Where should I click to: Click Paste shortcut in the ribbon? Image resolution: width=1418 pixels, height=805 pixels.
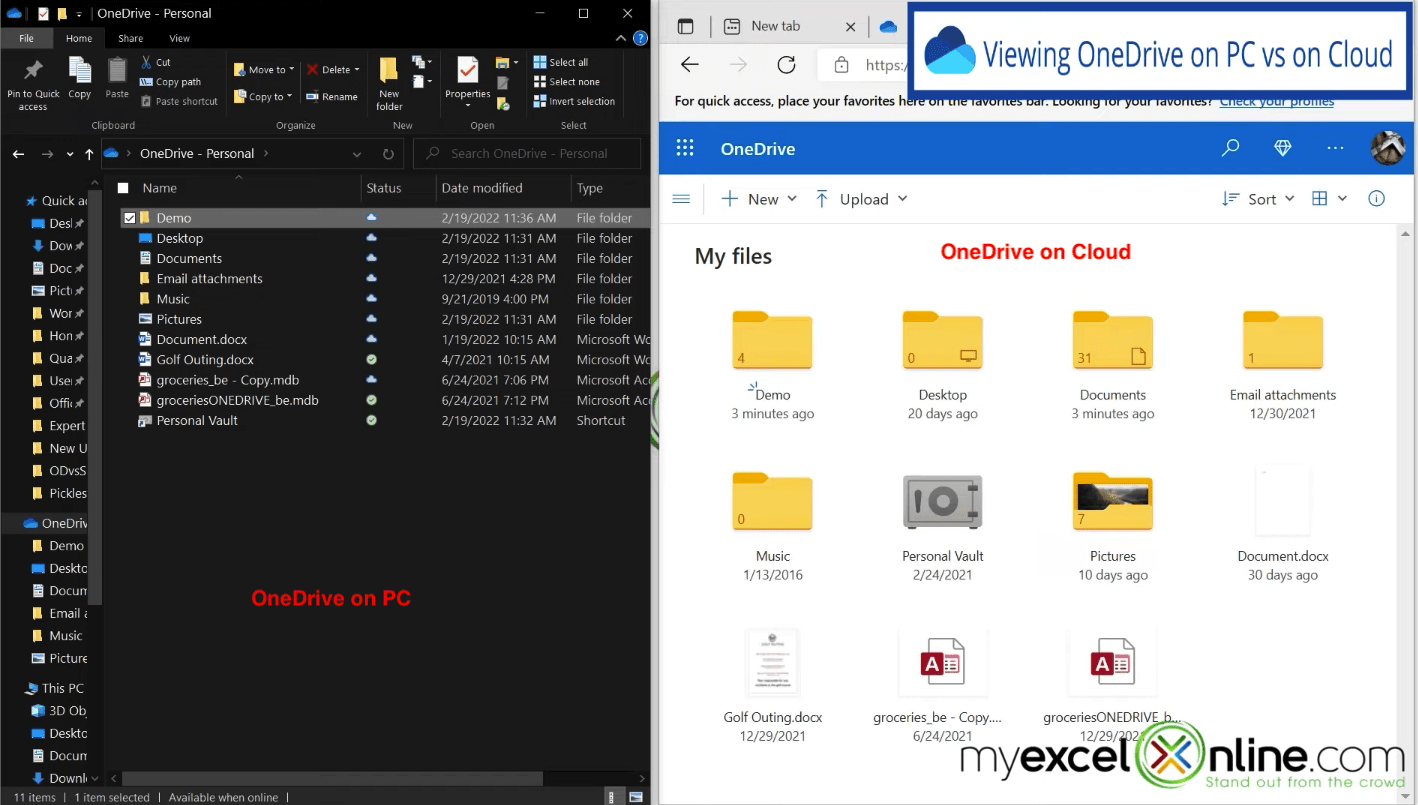179,101
